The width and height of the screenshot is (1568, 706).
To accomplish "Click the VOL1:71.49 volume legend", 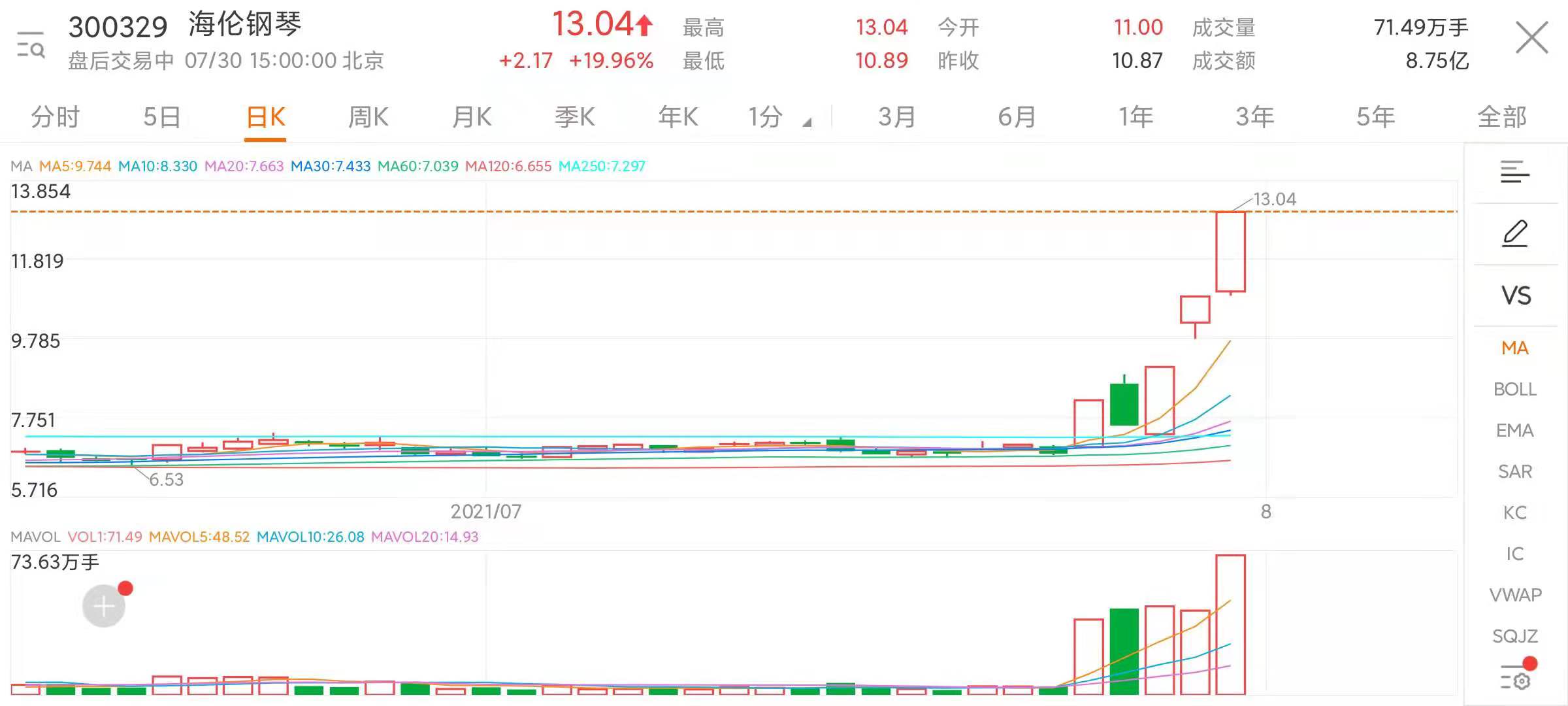I will pos(105,537).
